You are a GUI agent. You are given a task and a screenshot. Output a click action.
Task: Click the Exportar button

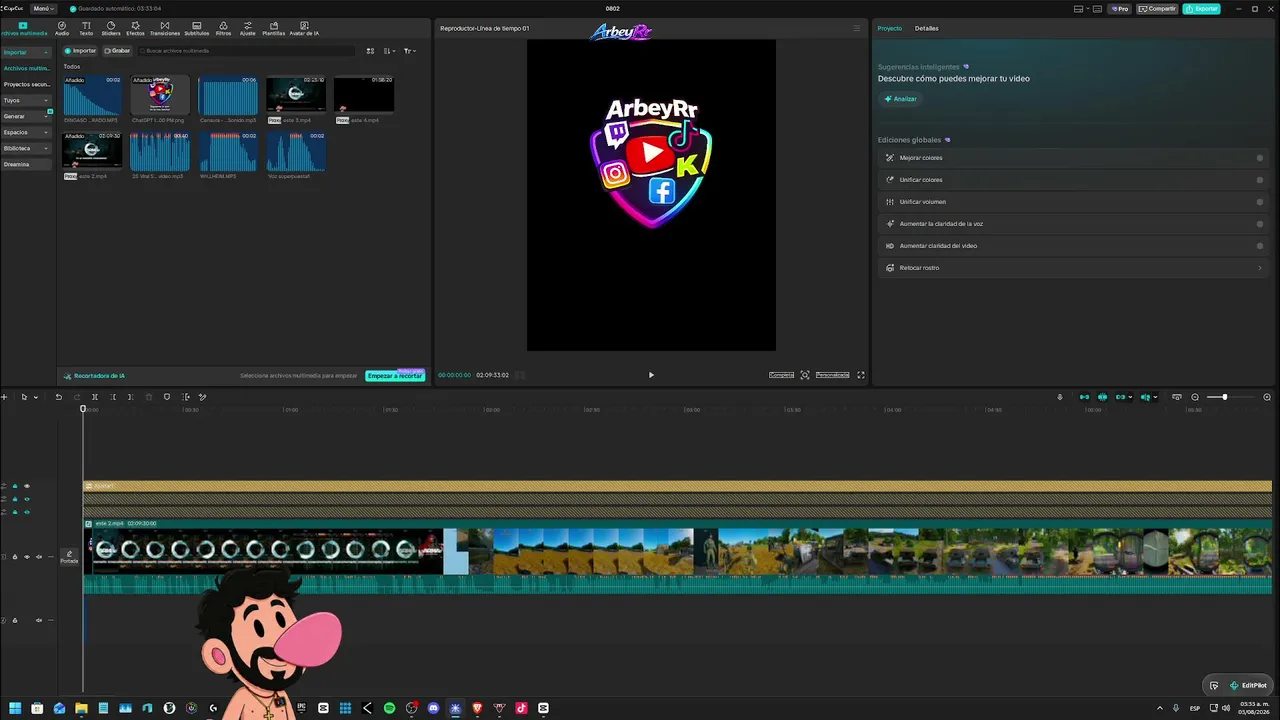(1201, 9)
